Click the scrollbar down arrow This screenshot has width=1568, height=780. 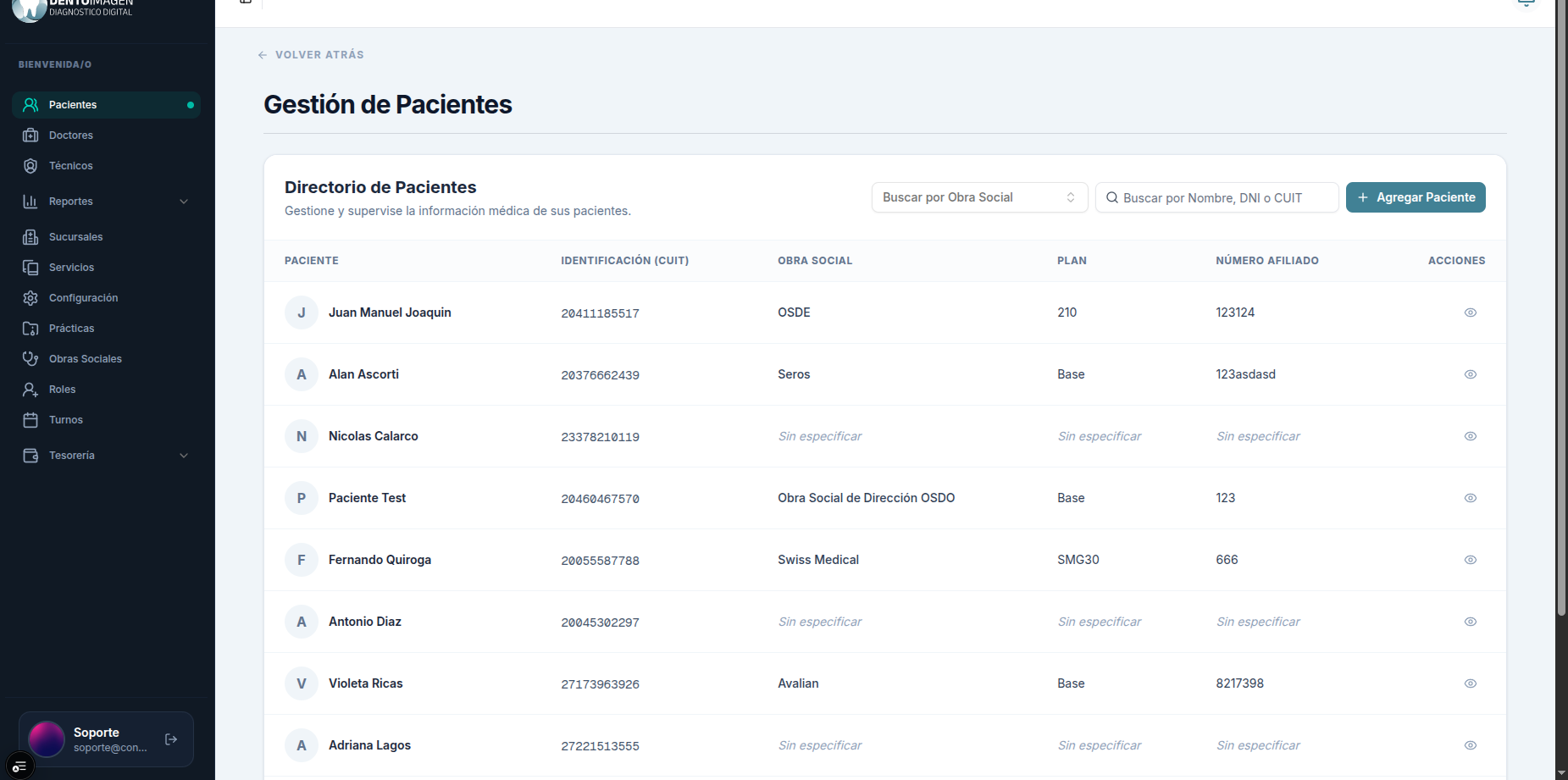pos(1561,773)
